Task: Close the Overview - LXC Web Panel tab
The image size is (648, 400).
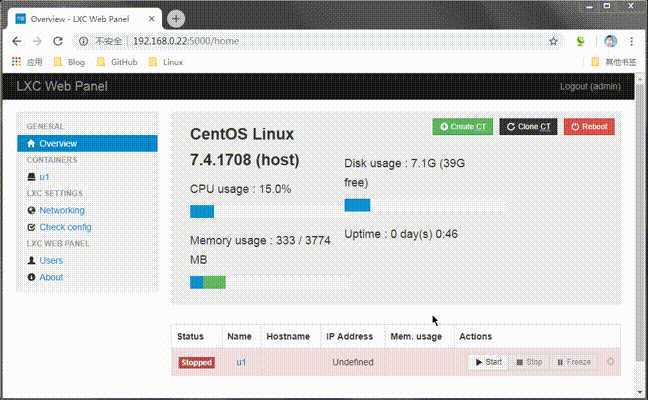Action: click(x=151, y=19)
